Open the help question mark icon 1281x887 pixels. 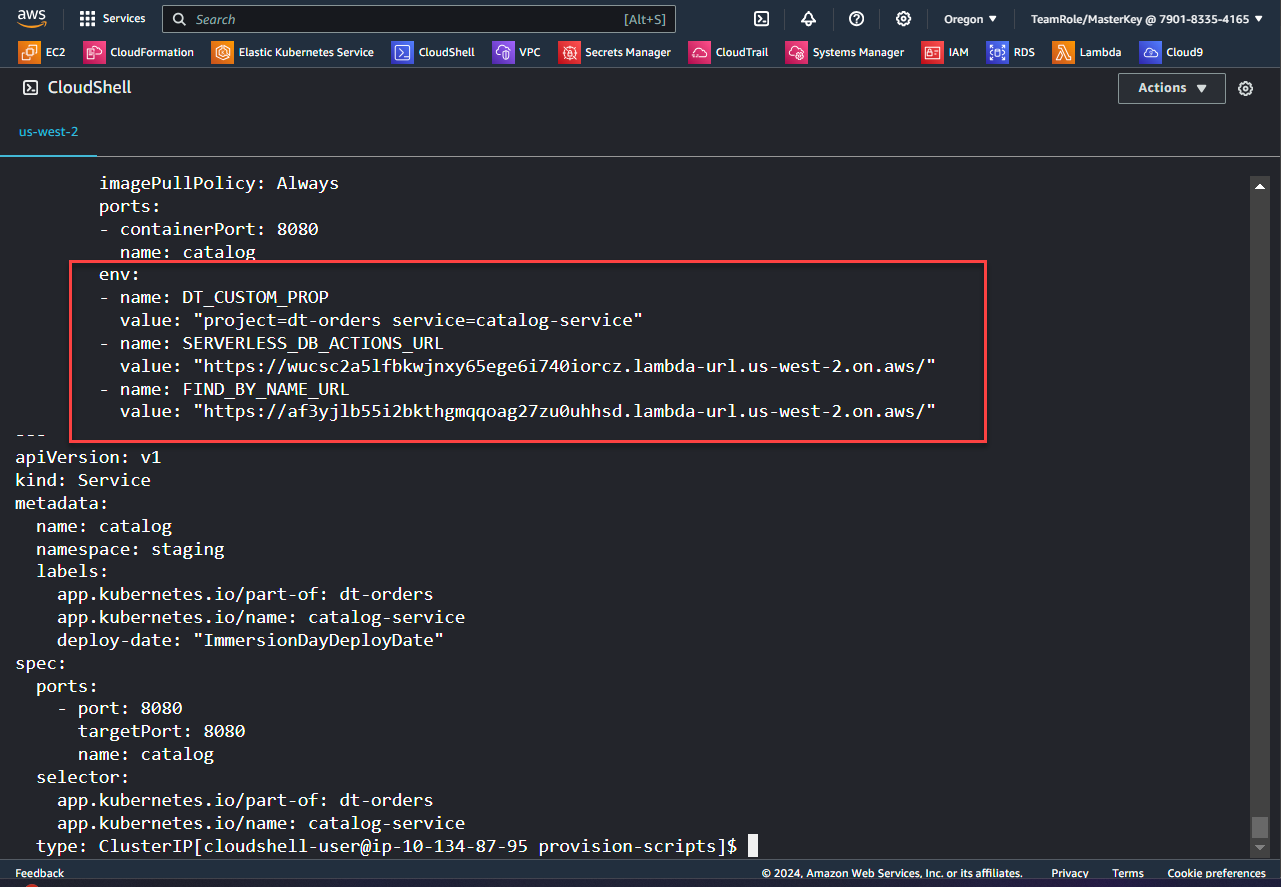856,19
